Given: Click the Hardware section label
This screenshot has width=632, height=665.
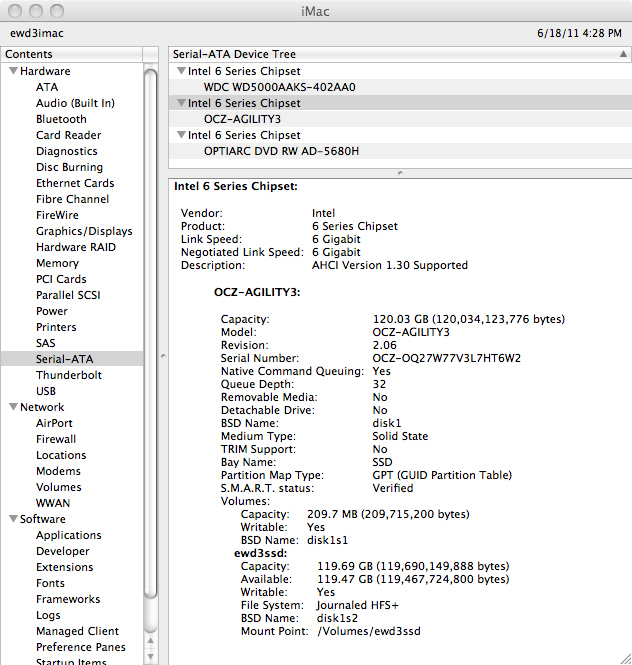Looking at the screenshot, I should coord(45,71).
